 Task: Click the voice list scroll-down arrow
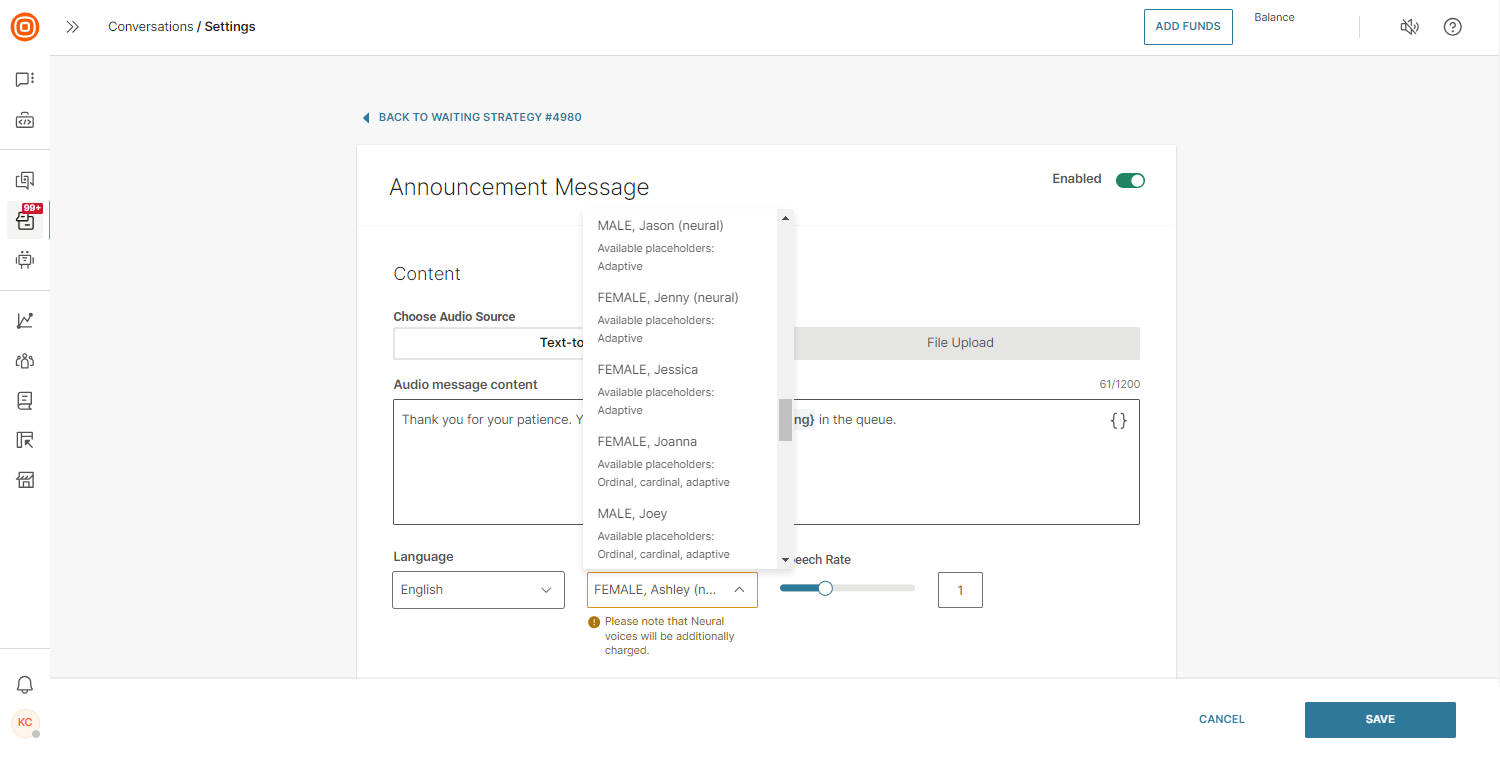(x=785, y=560)
